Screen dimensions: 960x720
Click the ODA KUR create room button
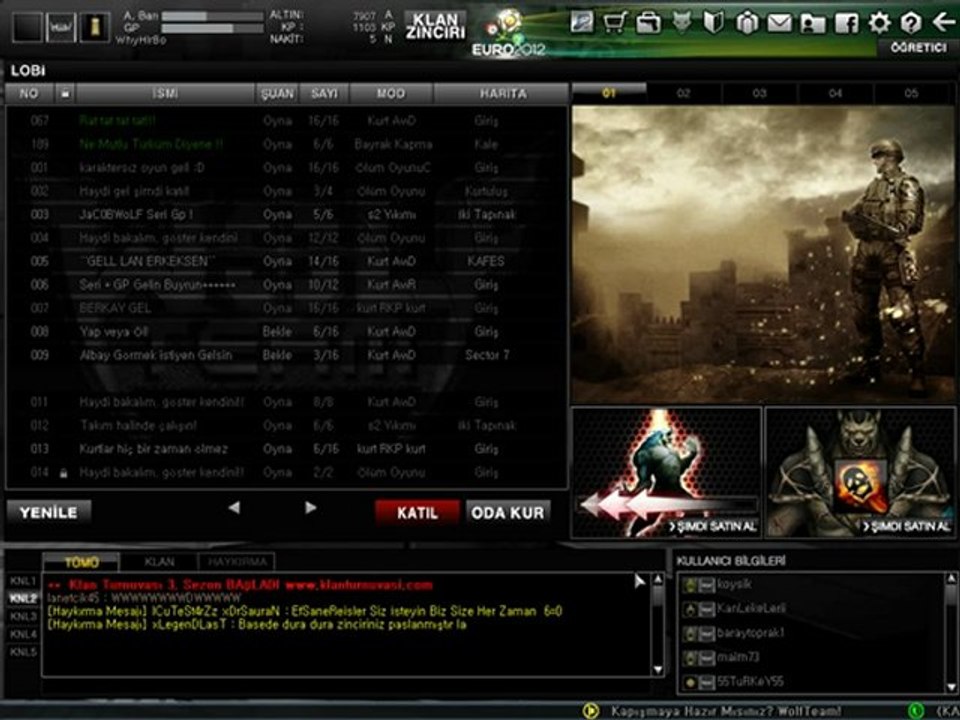click(x=508, y=512)
